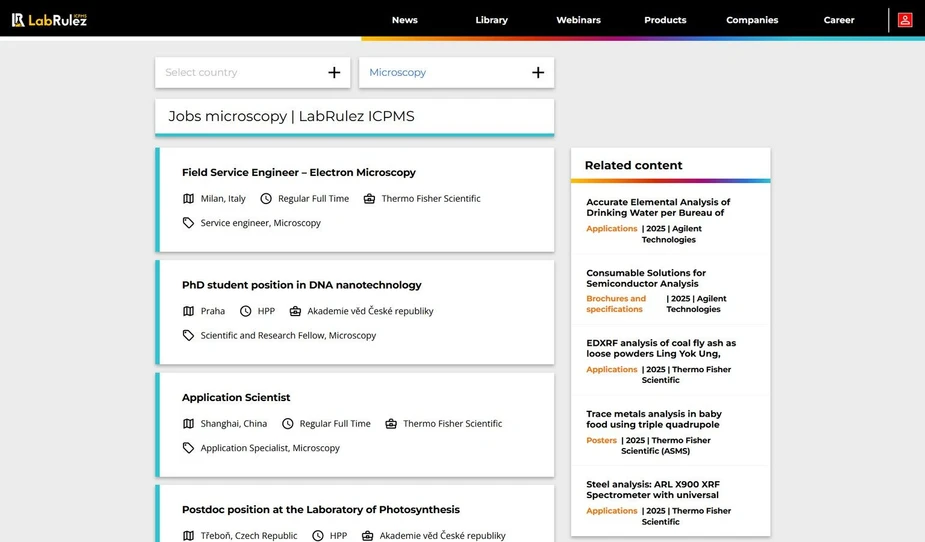The image size is (925, 542).
Task: Open the News menu
Action: [x=405, y=20]
